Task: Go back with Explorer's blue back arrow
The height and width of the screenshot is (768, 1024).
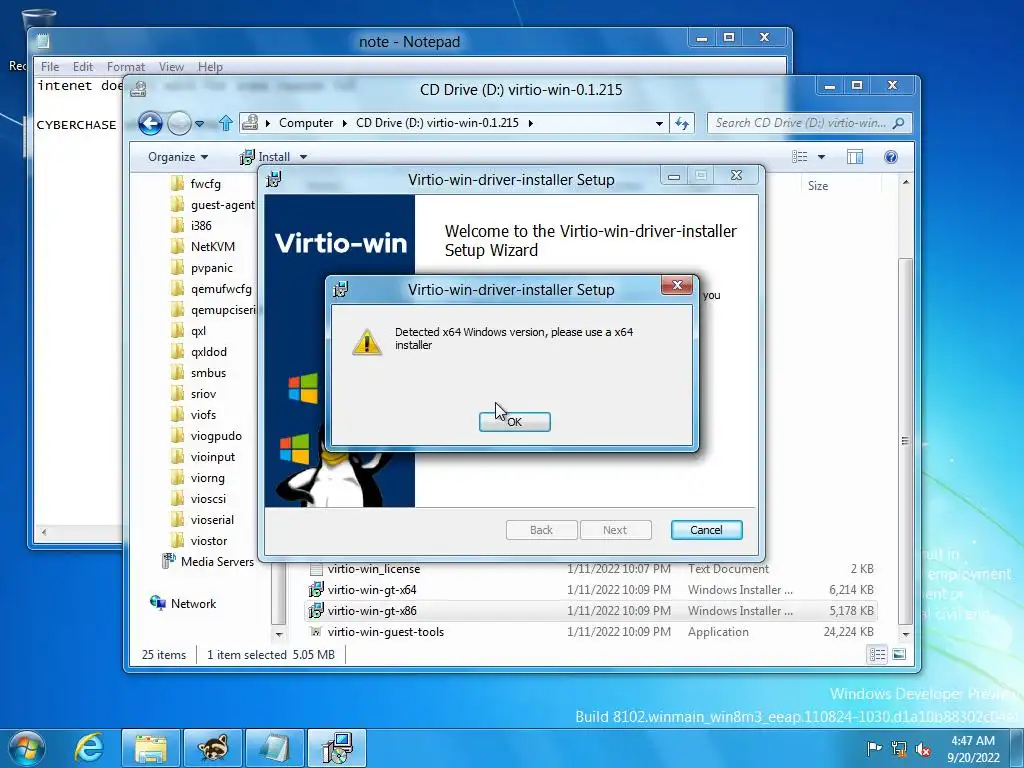Action: [x=150, y=123]
